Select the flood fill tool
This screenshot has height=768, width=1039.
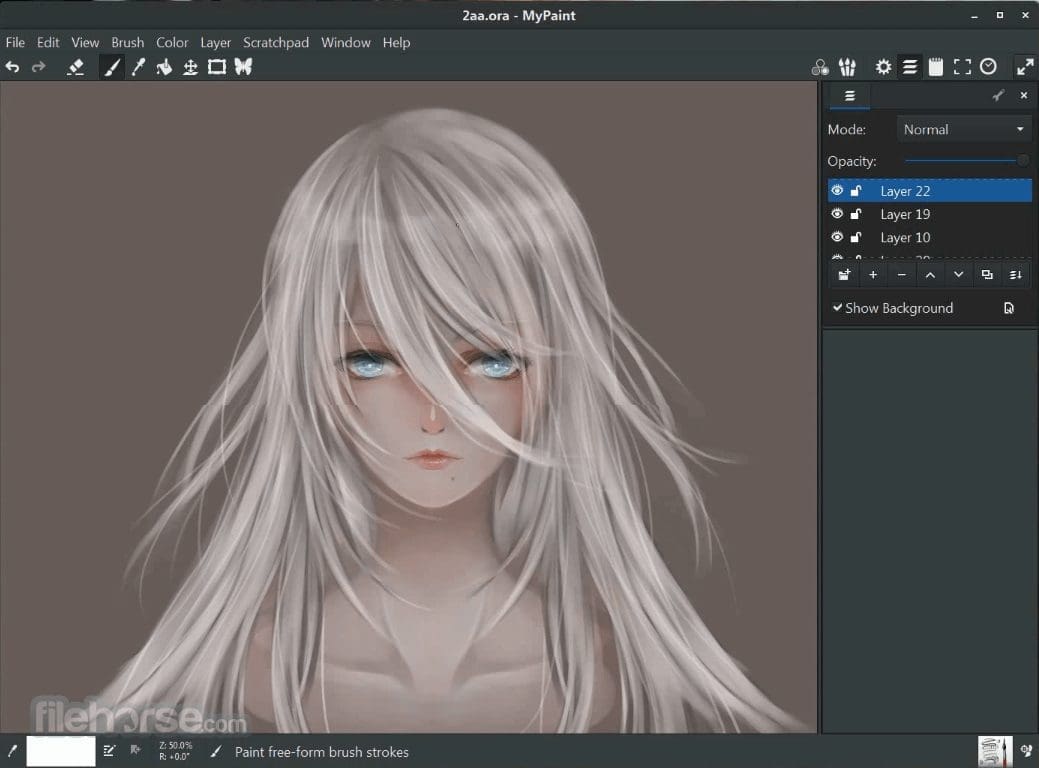[x=164, y=66]
